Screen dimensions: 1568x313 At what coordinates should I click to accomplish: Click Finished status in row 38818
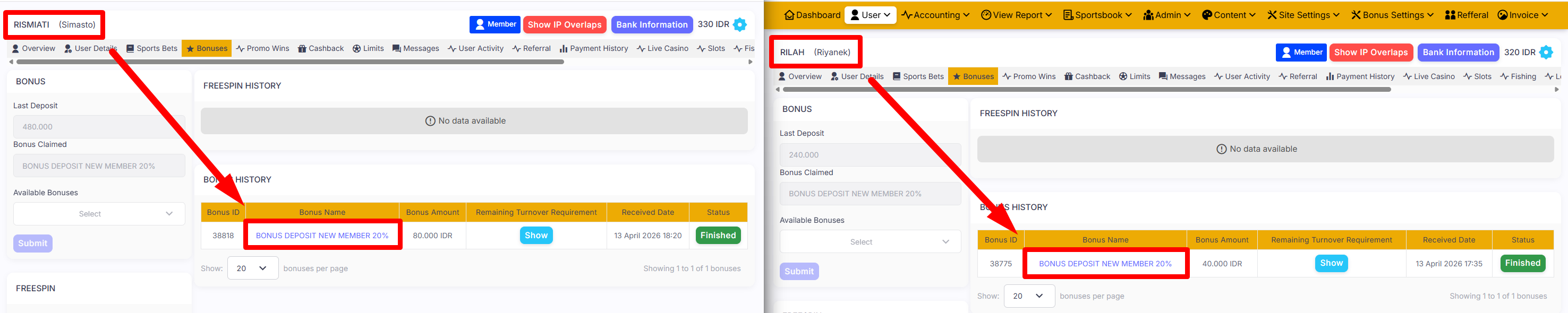[x=718, y=236]
